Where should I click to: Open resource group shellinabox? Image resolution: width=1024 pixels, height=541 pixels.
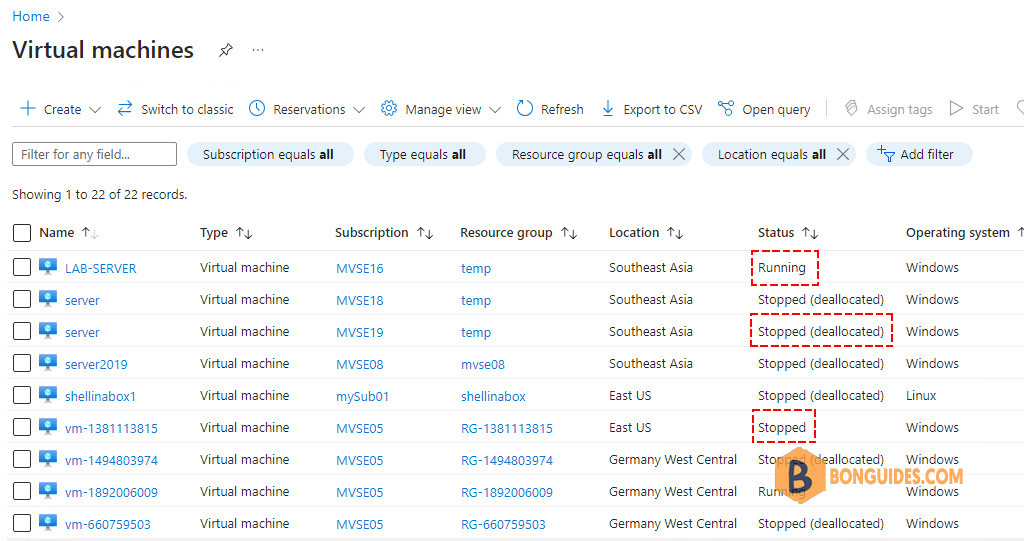pos(493,397)
